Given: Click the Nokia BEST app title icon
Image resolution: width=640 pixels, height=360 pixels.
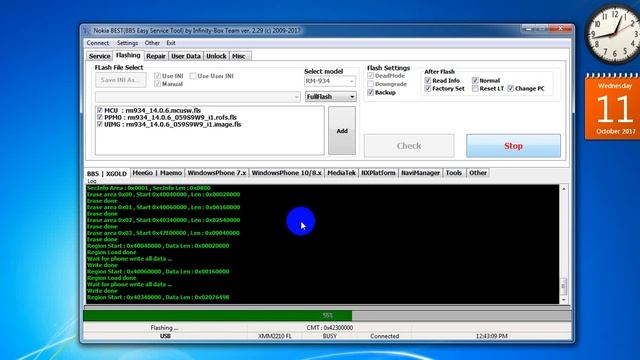Looking at the screenshot, I should 87,31.
